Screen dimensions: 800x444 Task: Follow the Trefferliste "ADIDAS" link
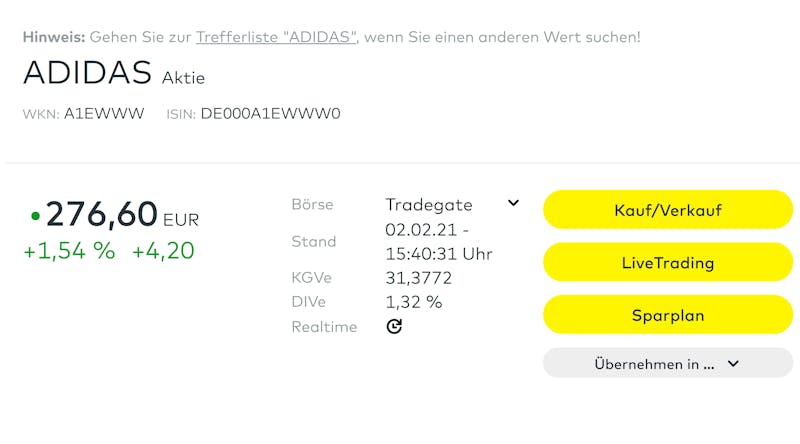tap(277, 37)
